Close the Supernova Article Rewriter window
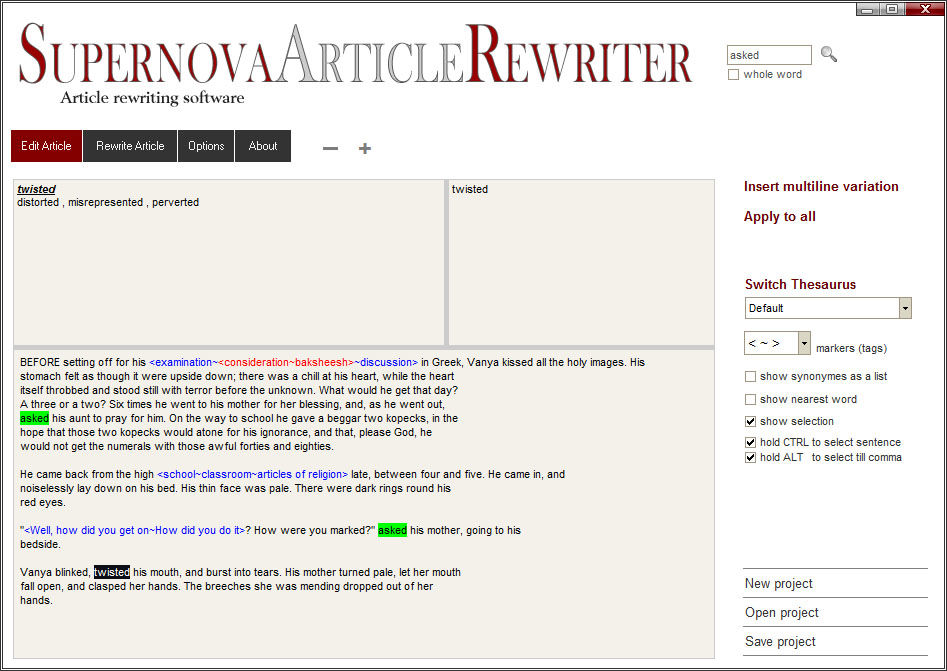947x671 pixels. 924,9
